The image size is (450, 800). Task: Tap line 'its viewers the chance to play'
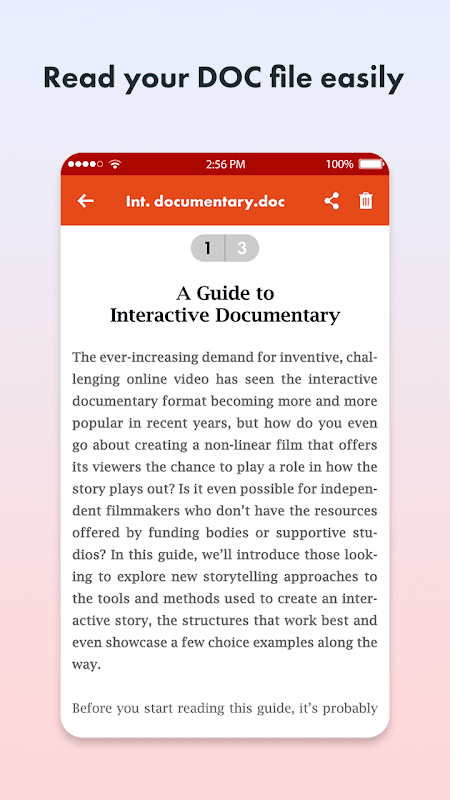coord(224,467)
